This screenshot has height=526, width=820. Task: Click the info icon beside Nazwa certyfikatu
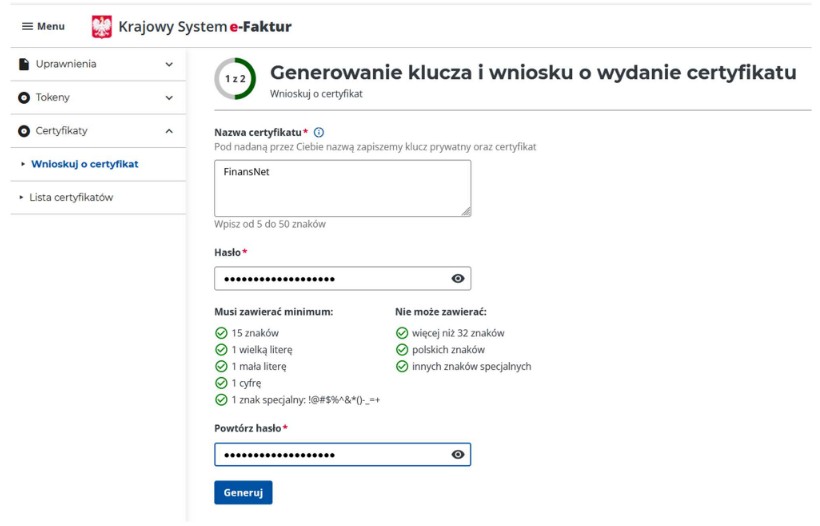[318, 132]
